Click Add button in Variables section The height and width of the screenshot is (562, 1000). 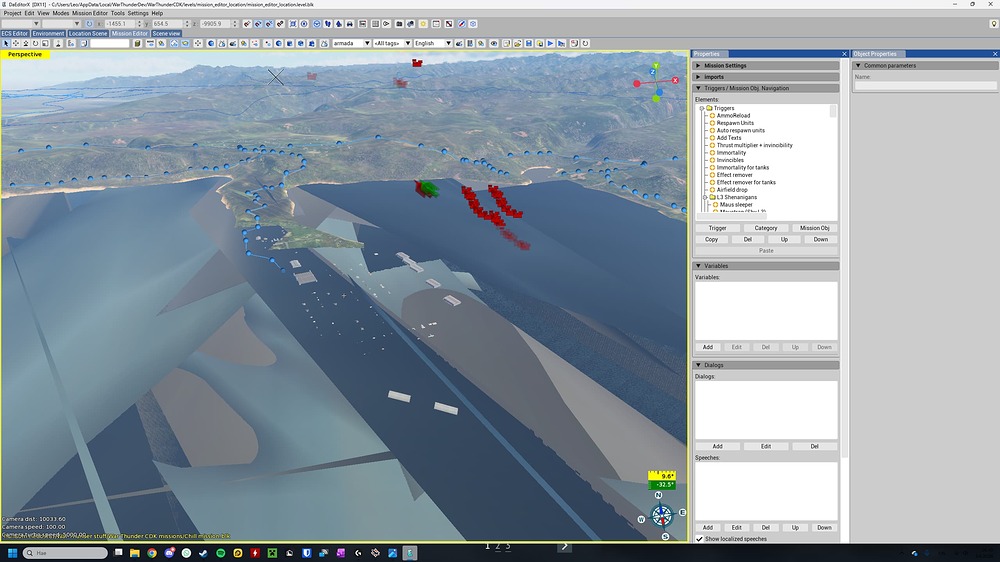[x=708, y=348]
